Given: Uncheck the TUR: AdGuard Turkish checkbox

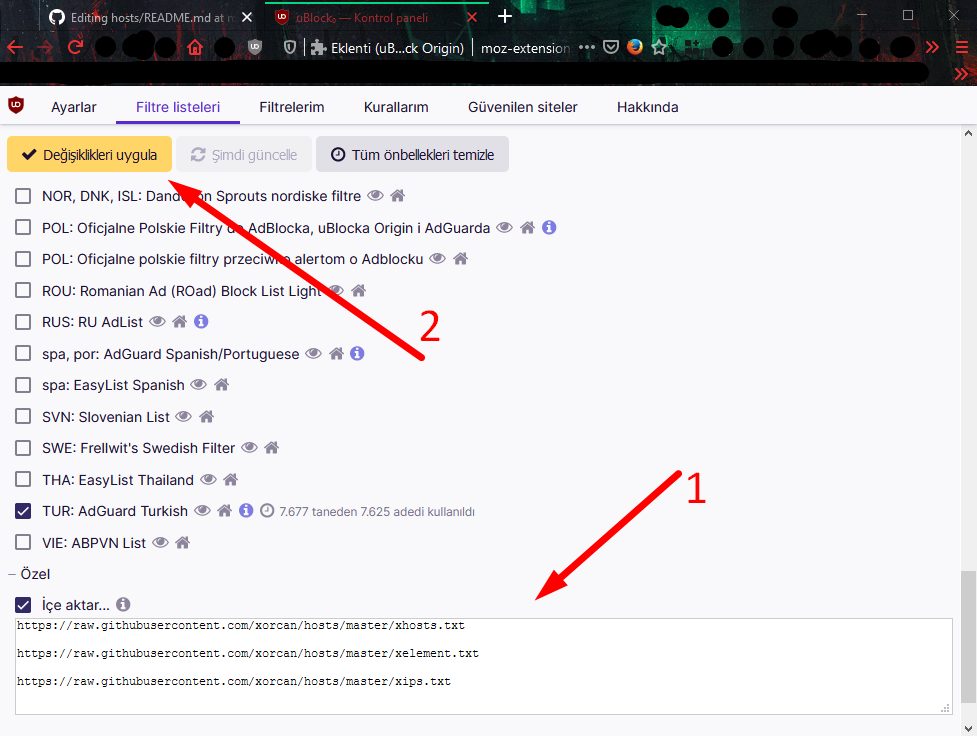Looking at the screenshot, I should pos(23,511).
